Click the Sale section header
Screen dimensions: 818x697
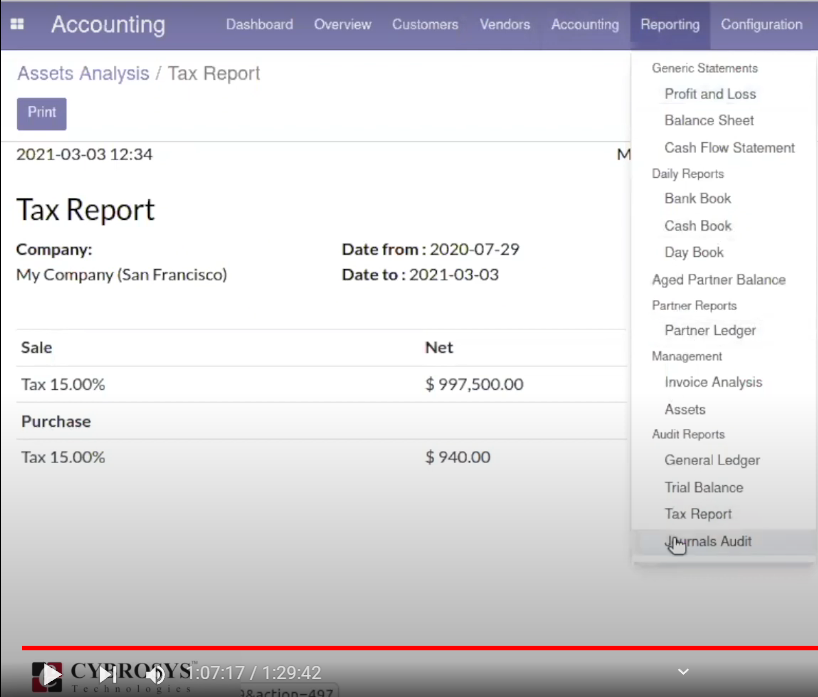(x=37, y=347)
